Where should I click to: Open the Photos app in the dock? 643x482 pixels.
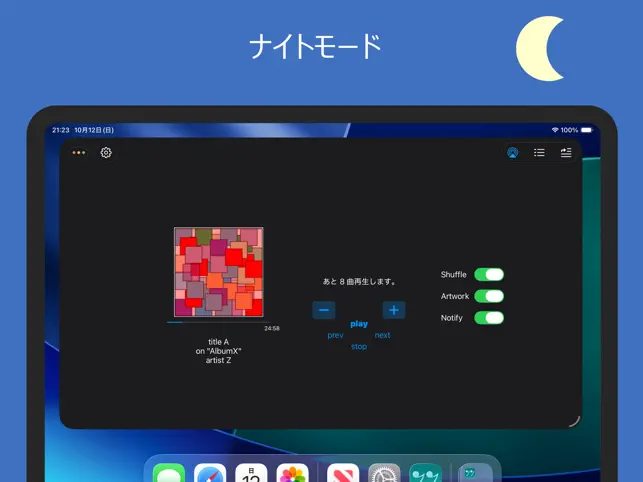(x=292, y=473)
